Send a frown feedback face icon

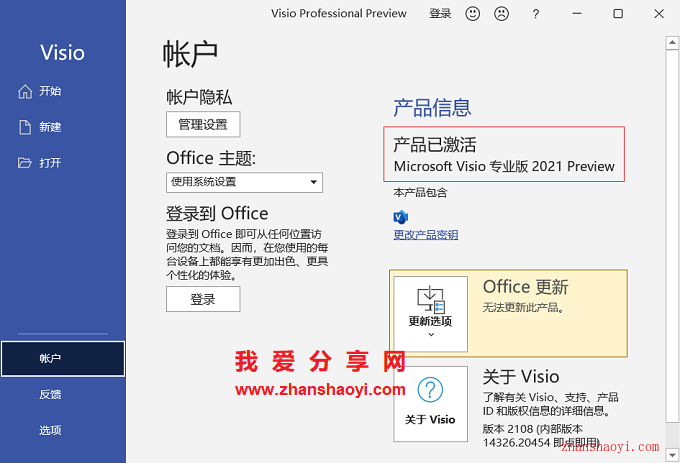coord(501,14)
